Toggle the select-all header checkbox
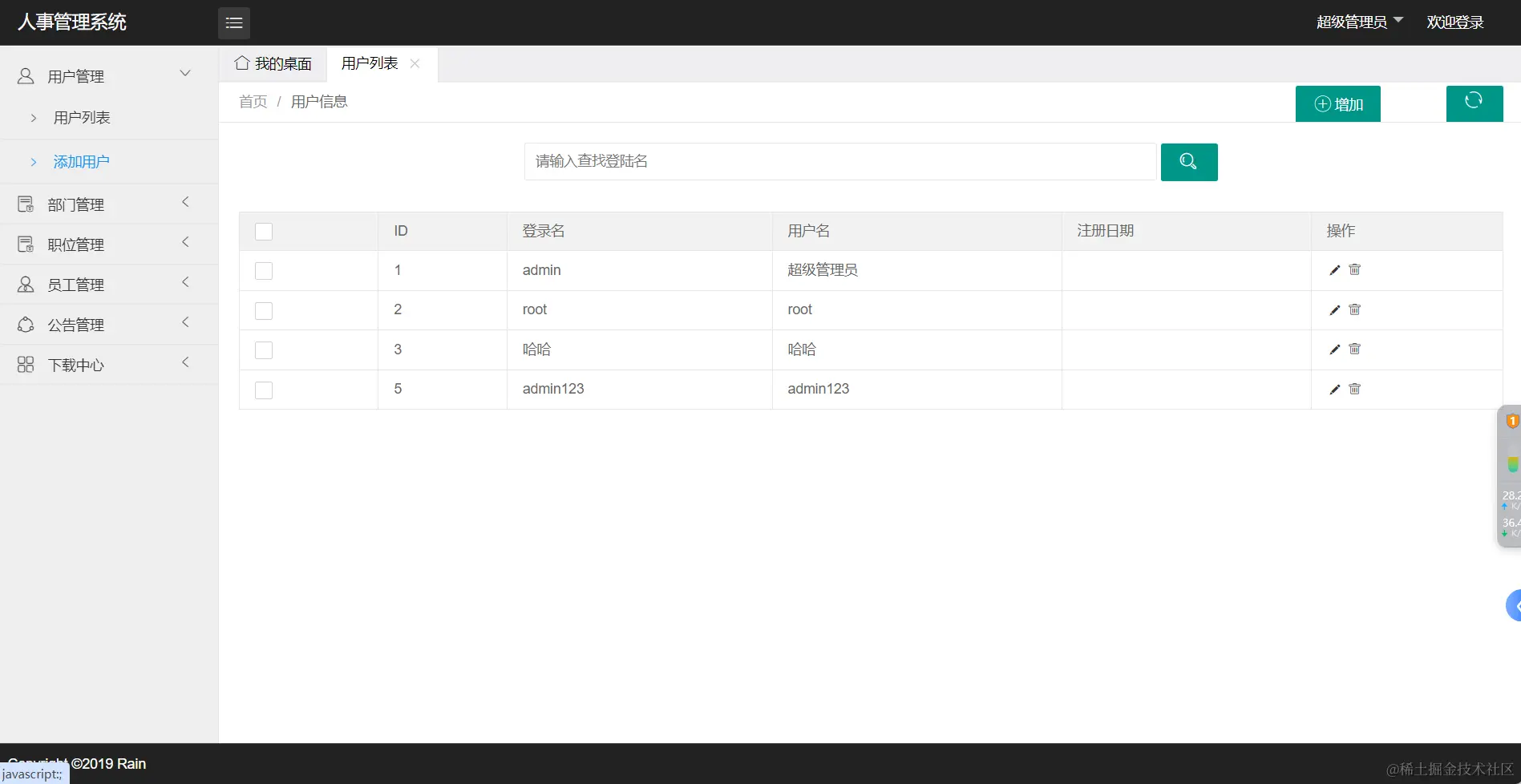Viewport: 1521px width, 784px height. point(264,232)
